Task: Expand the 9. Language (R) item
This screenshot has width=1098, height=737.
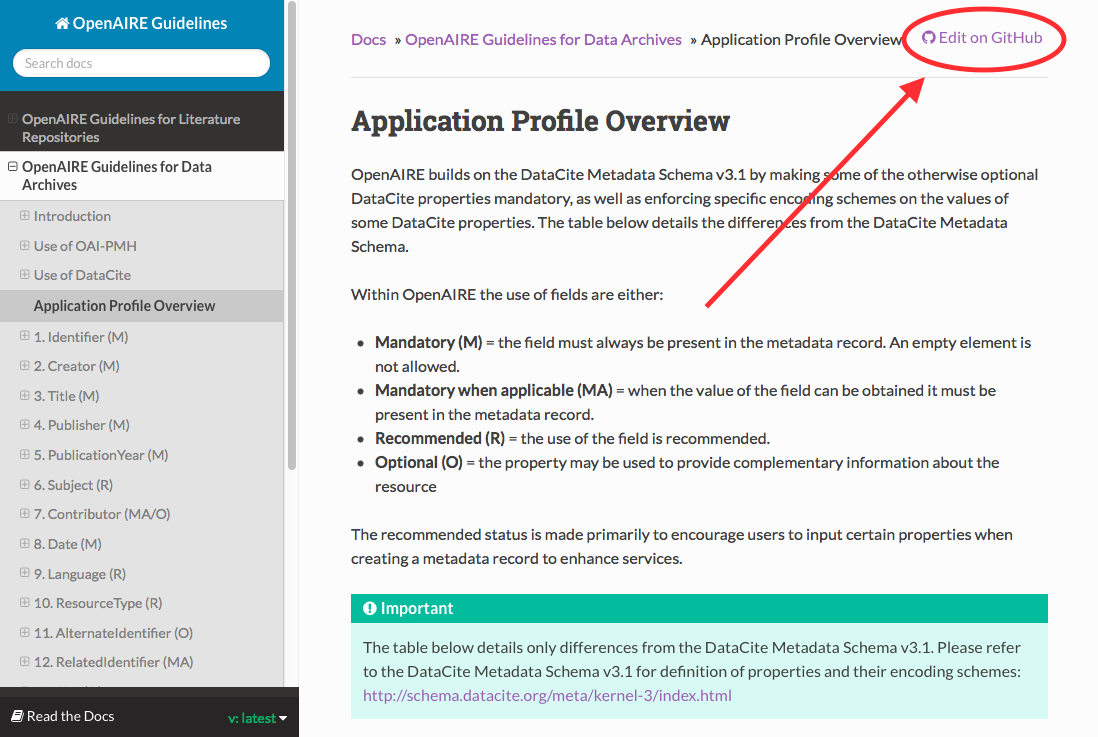Action: point(25,573)
